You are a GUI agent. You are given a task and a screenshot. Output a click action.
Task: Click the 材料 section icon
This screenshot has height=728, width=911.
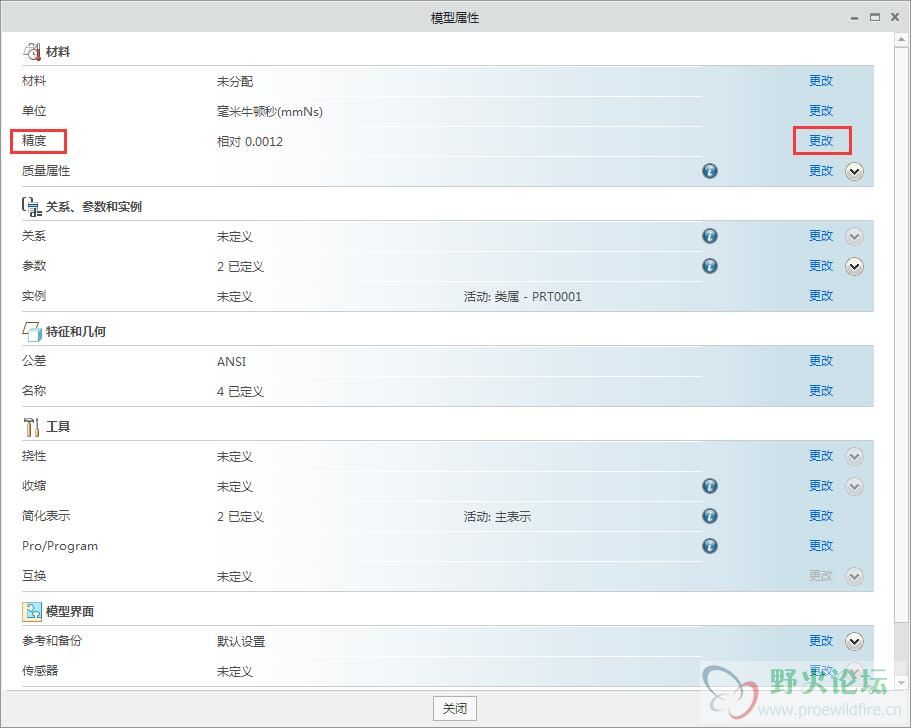click(x=31, y=52)
